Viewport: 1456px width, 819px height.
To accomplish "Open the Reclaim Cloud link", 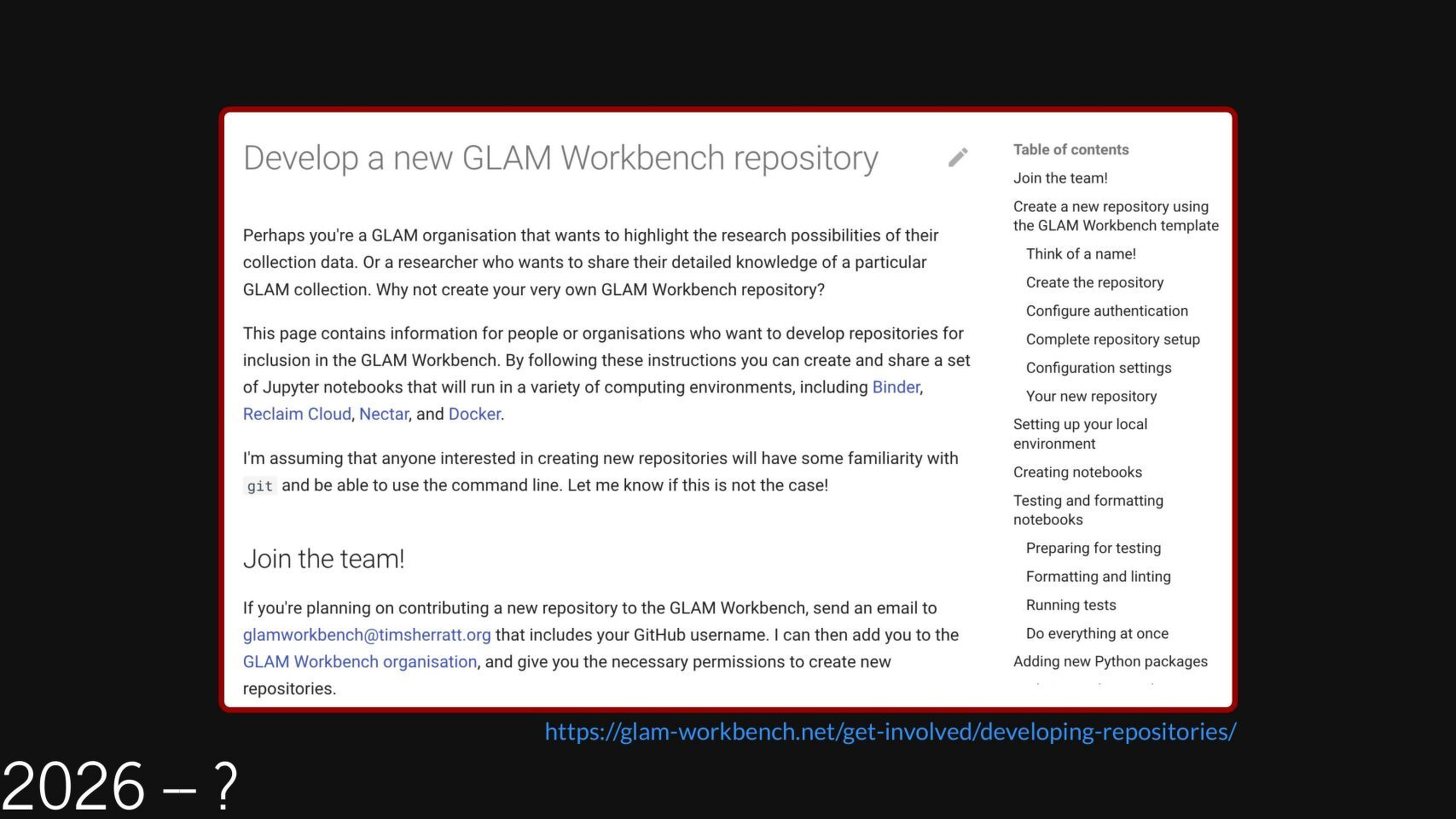I will click(x=297, y=414).
